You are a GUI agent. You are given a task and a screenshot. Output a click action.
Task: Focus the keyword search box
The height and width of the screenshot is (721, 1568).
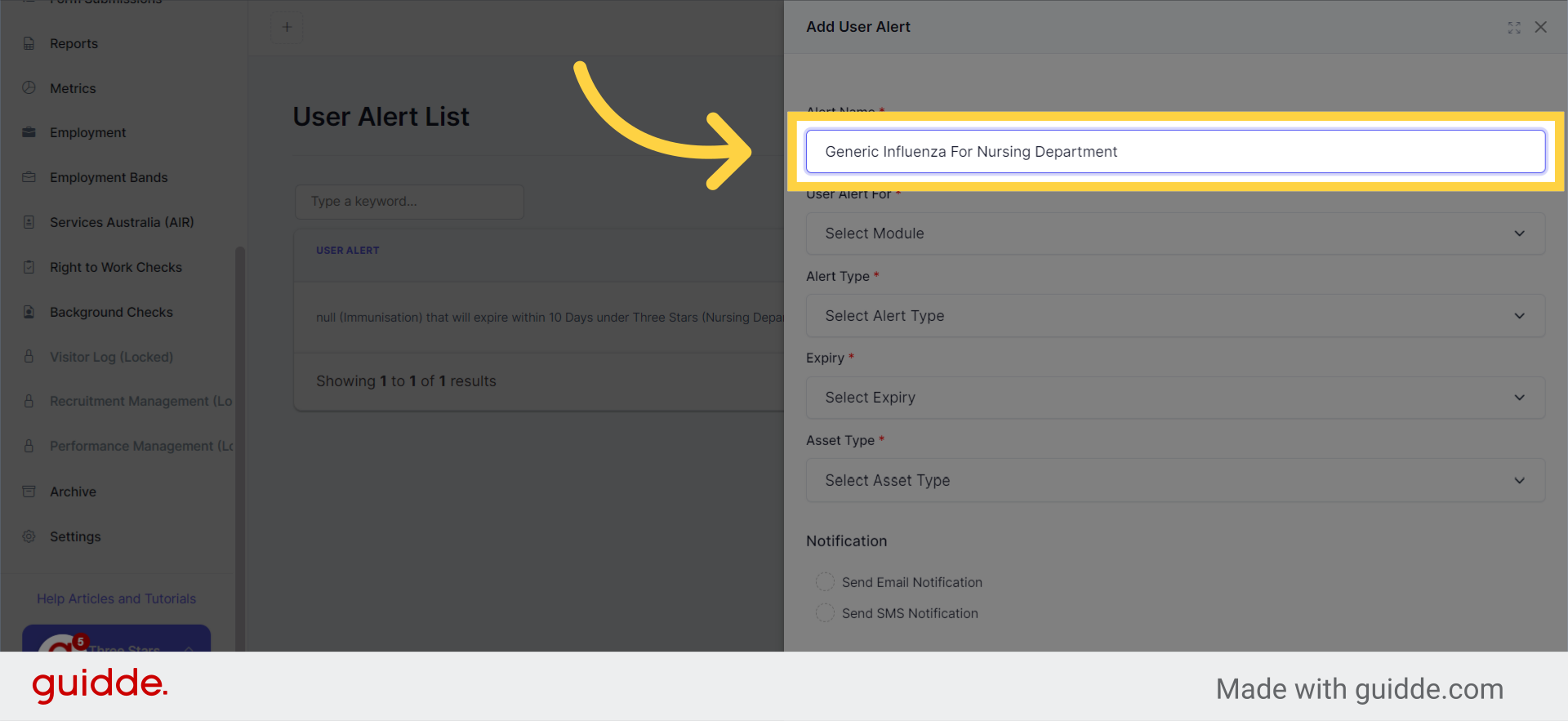pyautogui.click(x=409, y=202)
